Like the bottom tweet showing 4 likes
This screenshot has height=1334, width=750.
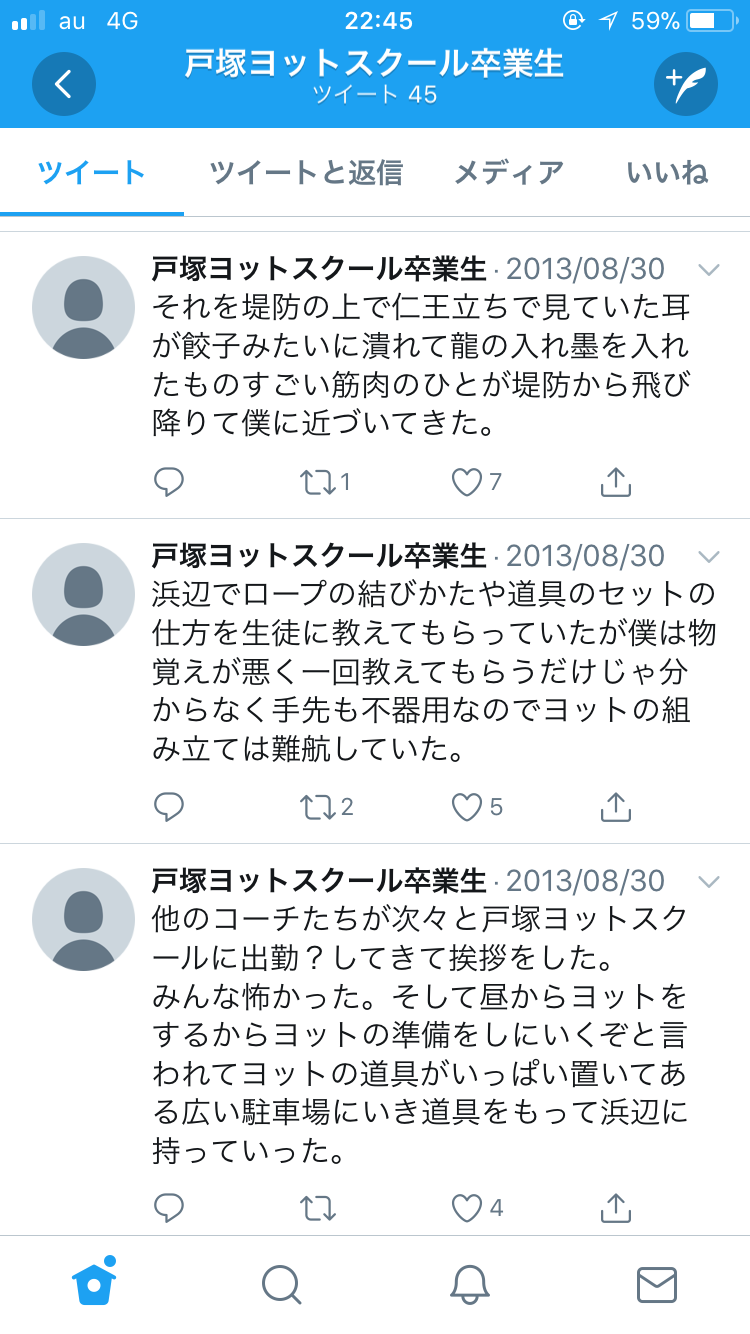coord(467,1208)
